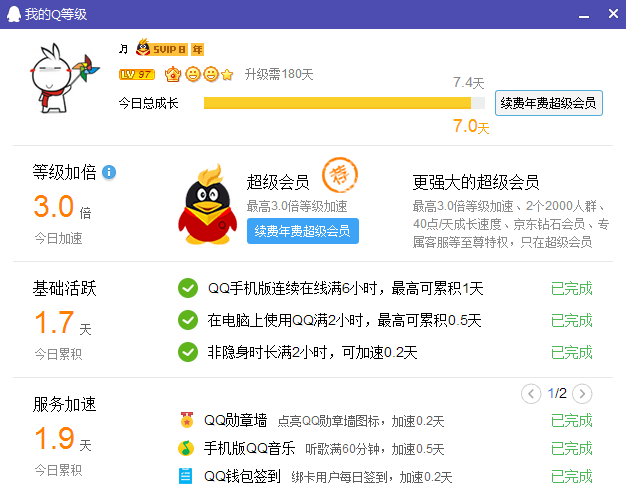Viewport: 626px width, 495px height.
Task: Click 已完成 status for QQ手机版 online task
Action: [571, 288]
